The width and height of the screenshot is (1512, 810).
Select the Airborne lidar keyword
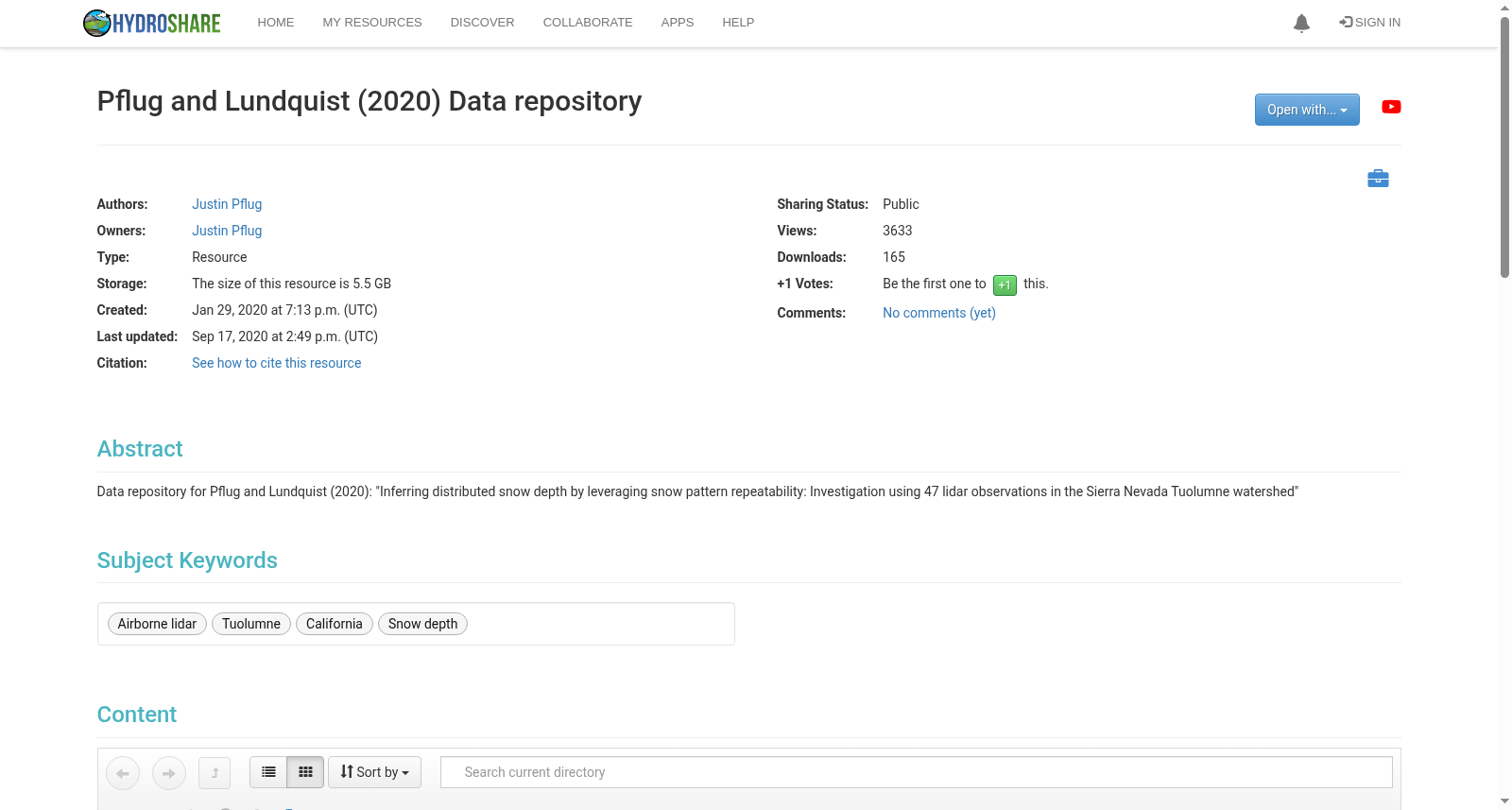tap(157, 624)
